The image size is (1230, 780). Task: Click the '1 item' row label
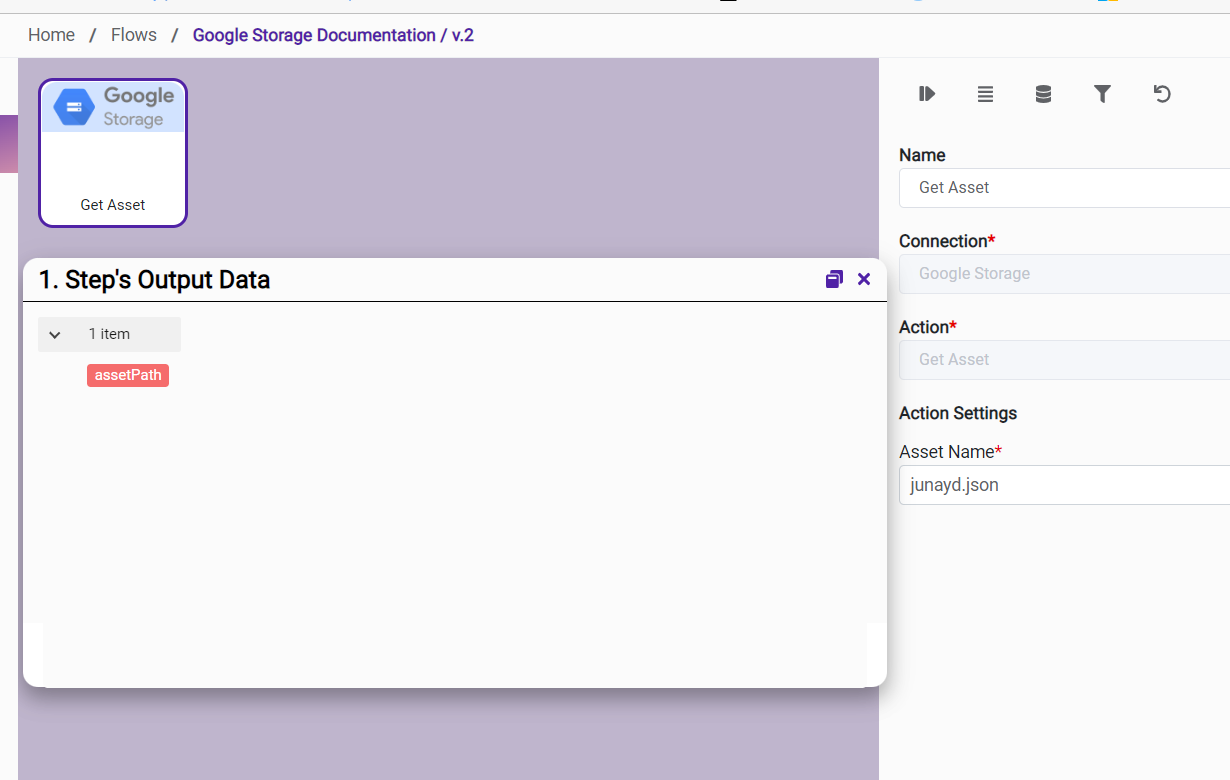pos(109,334)
